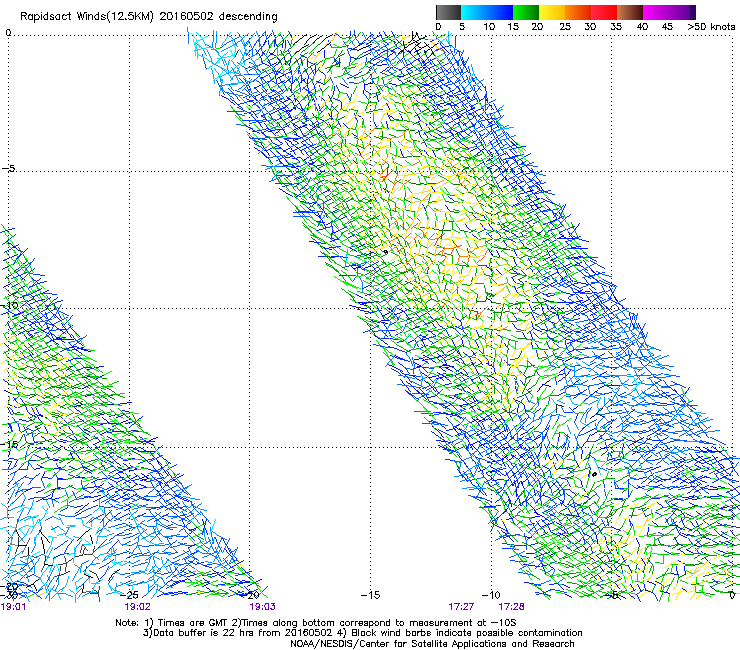Click the '0' label under the color bar

(x=438, y=26)
